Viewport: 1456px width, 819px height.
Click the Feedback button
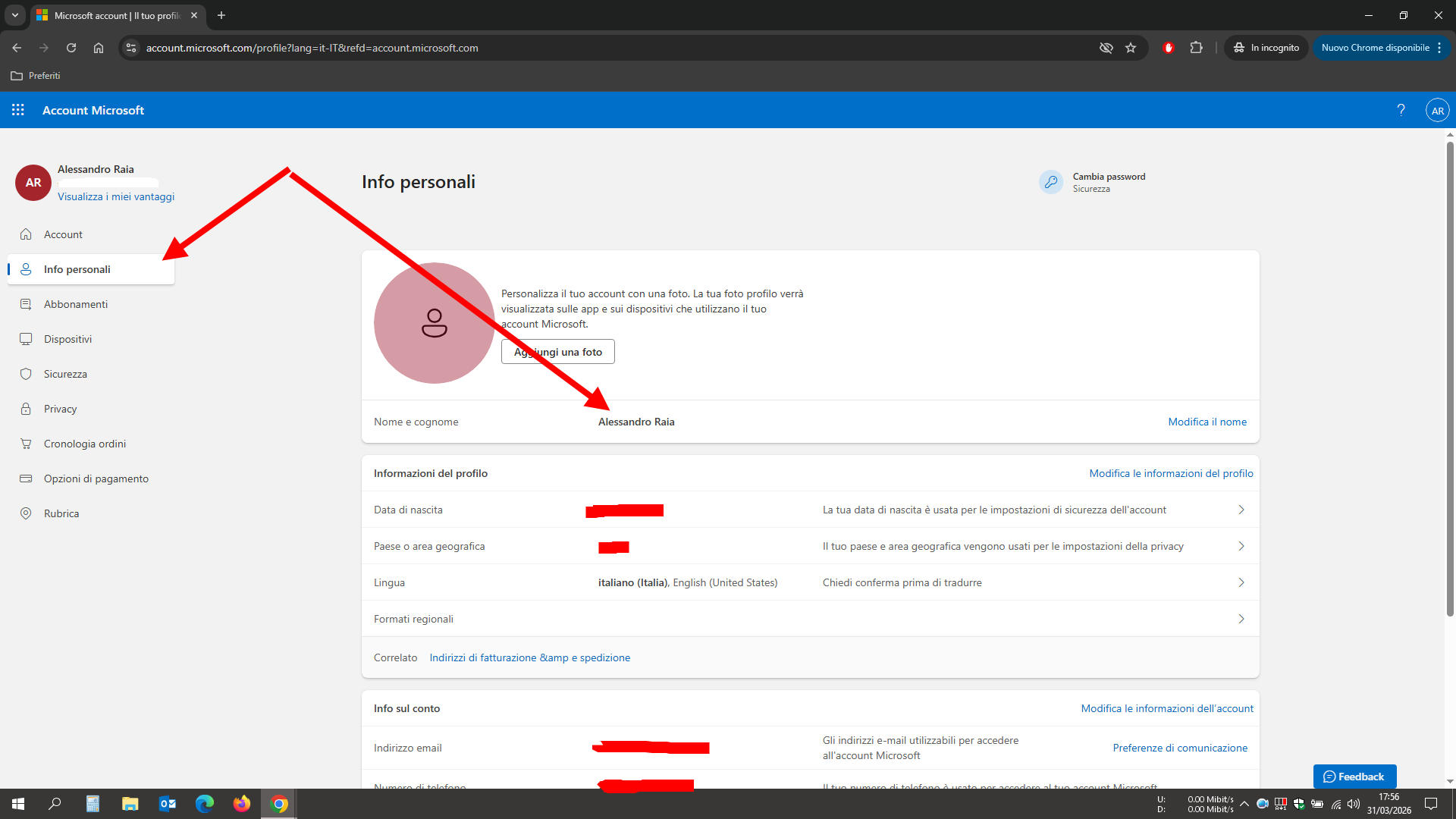coord(1354,777)
